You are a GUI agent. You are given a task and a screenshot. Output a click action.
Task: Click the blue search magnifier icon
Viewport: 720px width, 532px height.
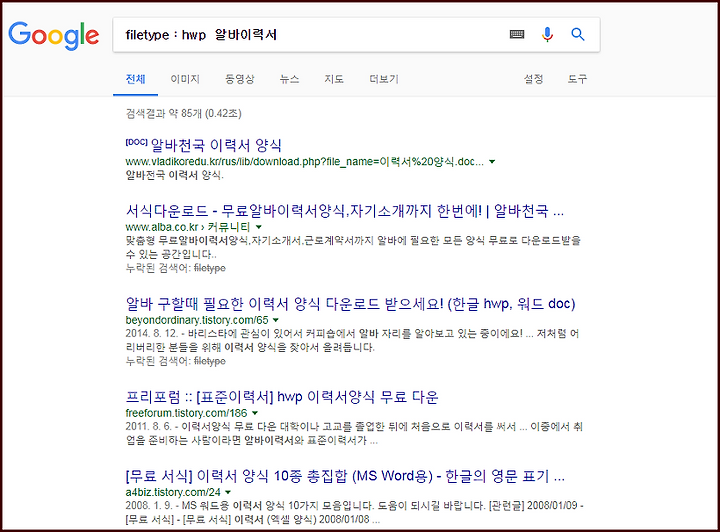pyautogui.click(x=578, y=34)
